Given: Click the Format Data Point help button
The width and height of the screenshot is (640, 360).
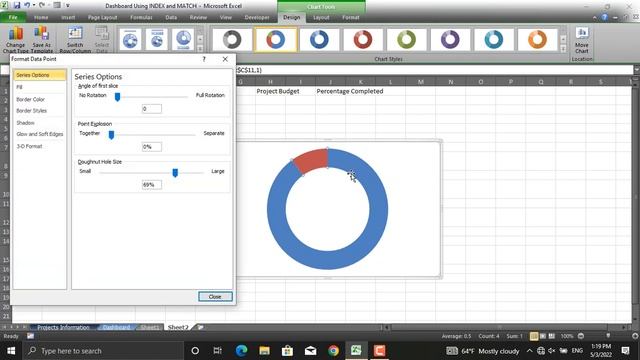Looking at the screenshot, I should point(204,59).
